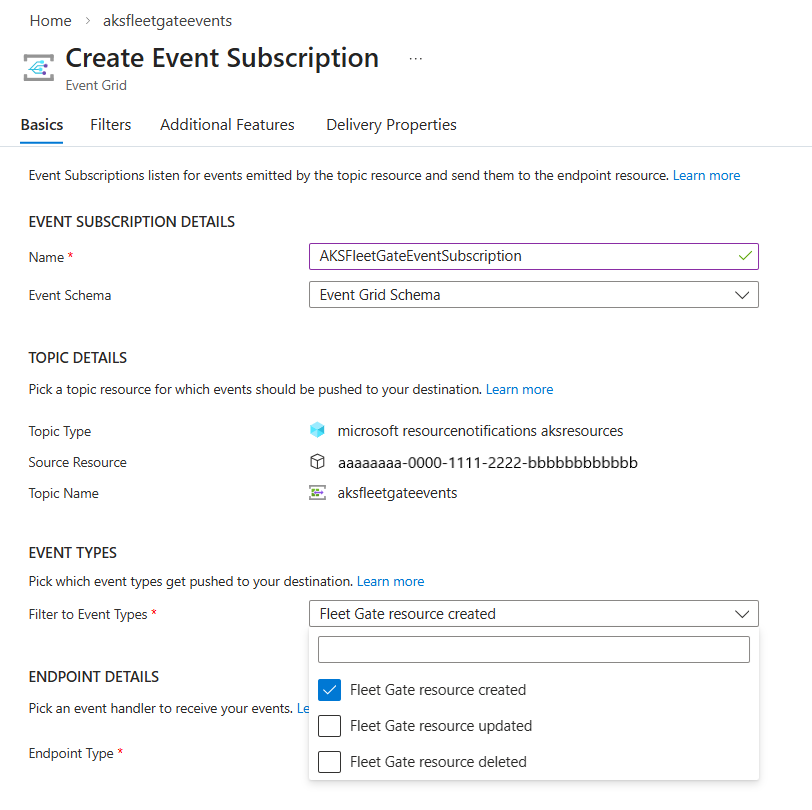The image size is (812, 810).
Task: Open the Additional Features tab
Action: [227, 125]
